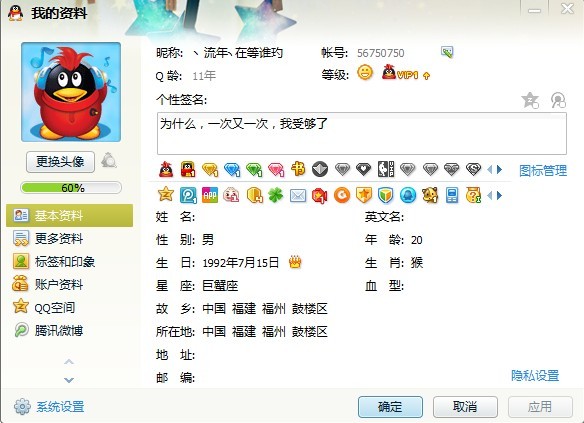Click right arrow of first badge row
The height and width of the screenshot is (423, 584).
pos(499,170)
